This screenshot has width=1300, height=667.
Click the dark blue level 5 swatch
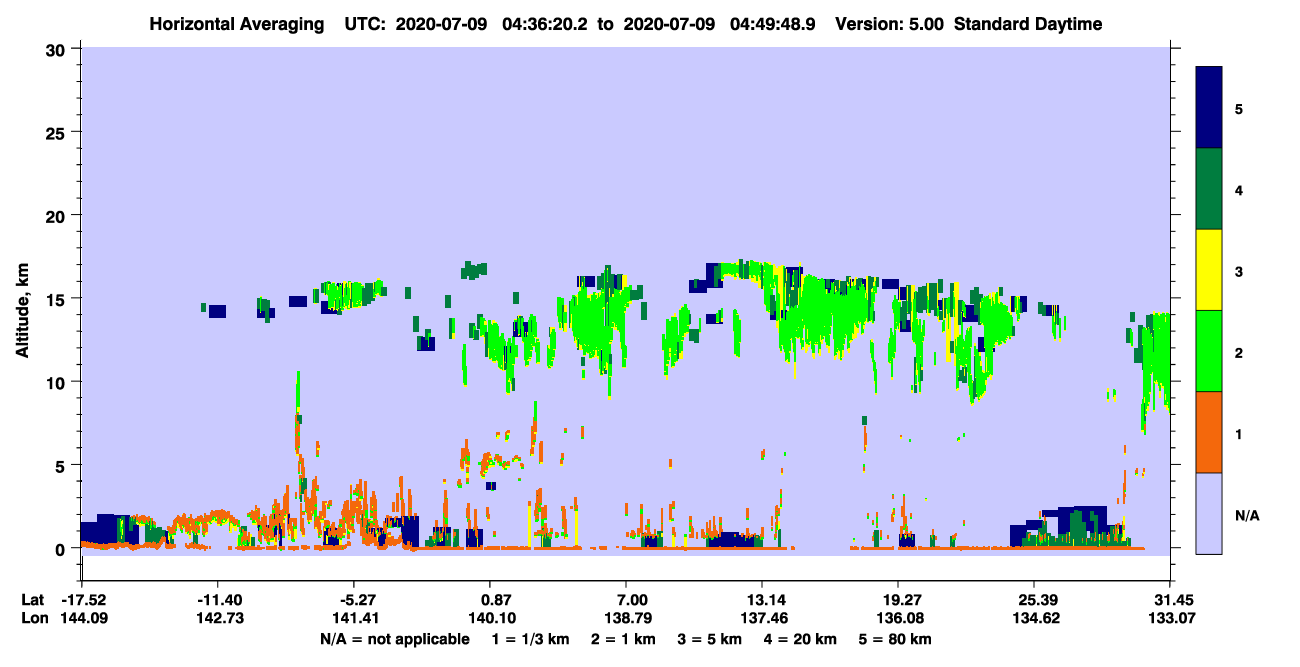tap(1210, 107)
